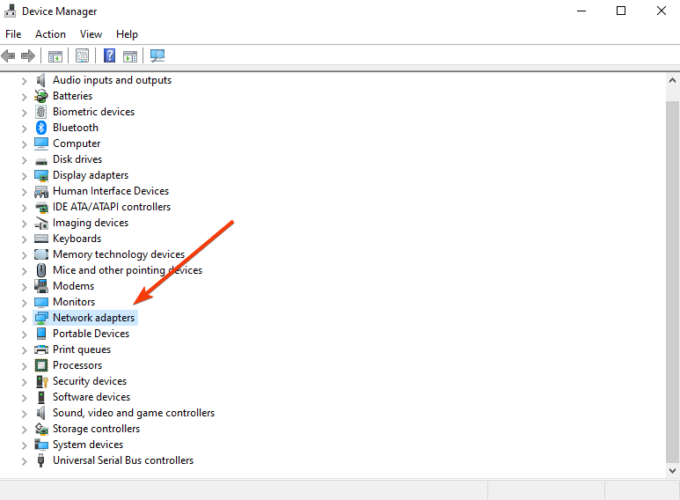Select Audio inputs and outputs label
680x500 pixels.
[112, 80]
